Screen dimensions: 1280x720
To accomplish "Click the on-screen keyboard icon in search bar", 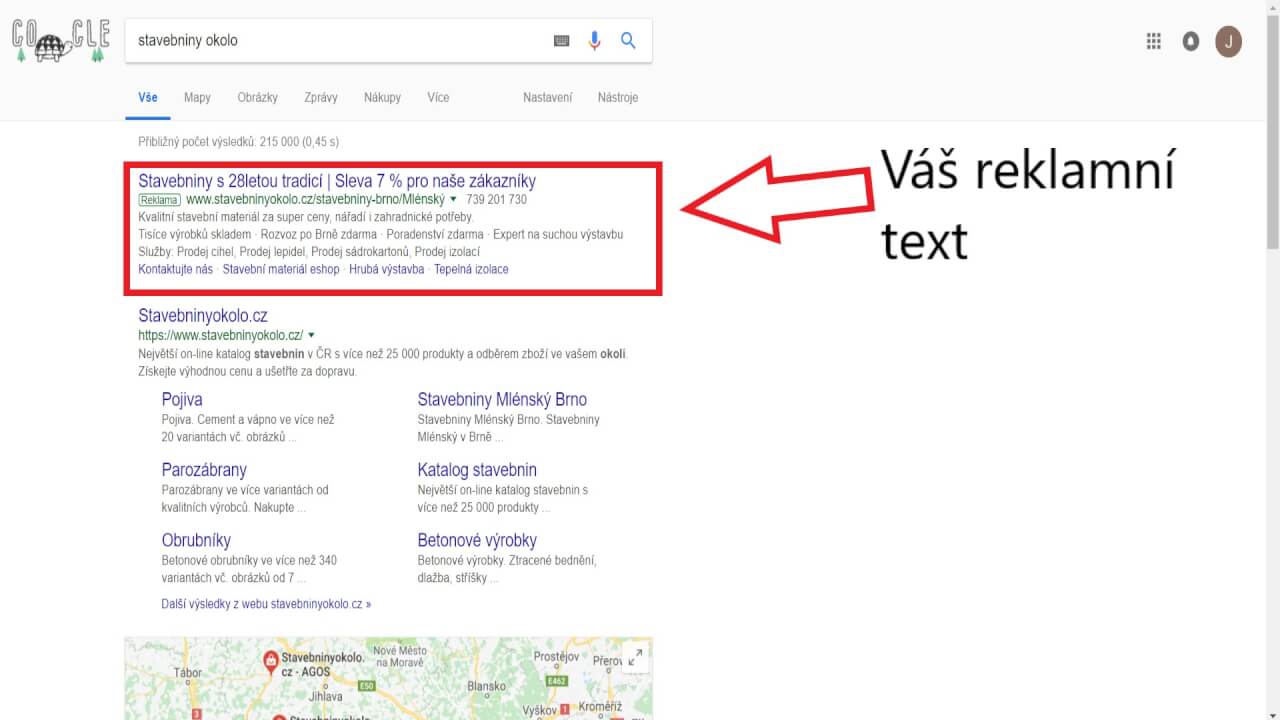I will (x=561, y=40).
